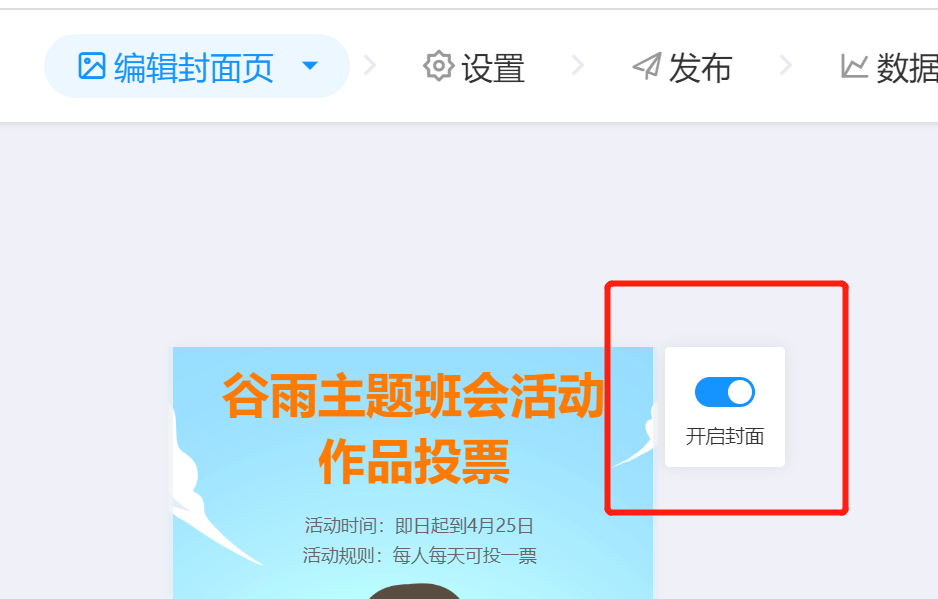
Task: Go to the 设置 step
Action: coord(493,68)
